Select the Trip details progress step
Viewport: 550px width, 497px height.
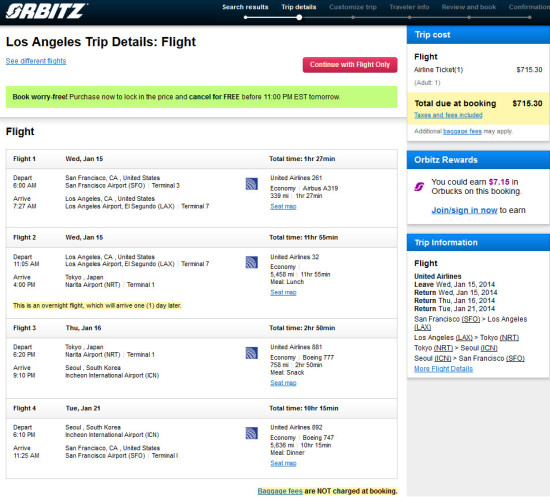pyautogui.click(x=299, y=7)
